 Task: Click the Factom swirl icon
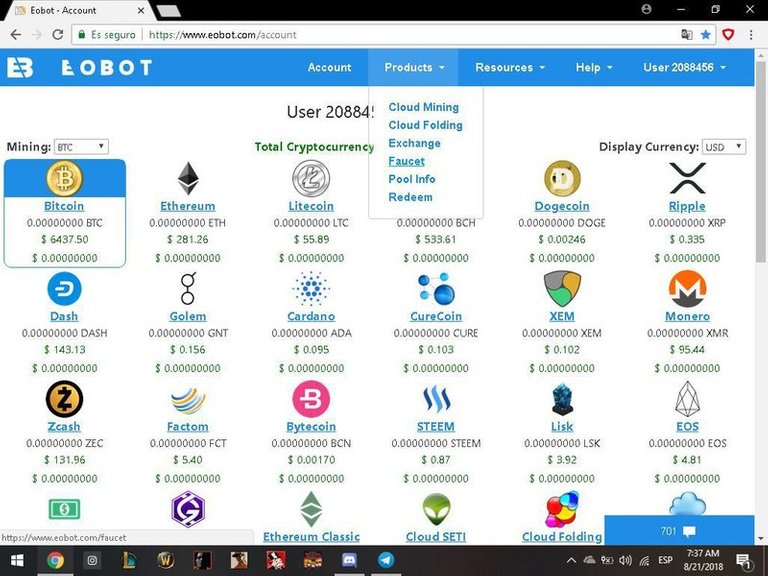coord(188,400)
